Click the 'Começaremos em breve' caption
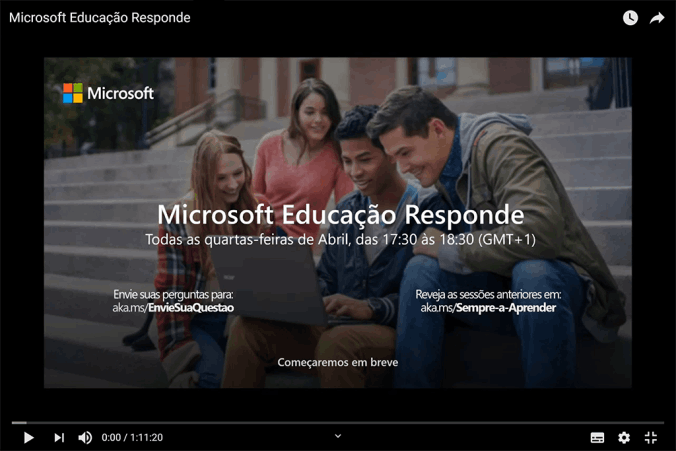This screenshot has height=451, width=676. tap(337, 362)
